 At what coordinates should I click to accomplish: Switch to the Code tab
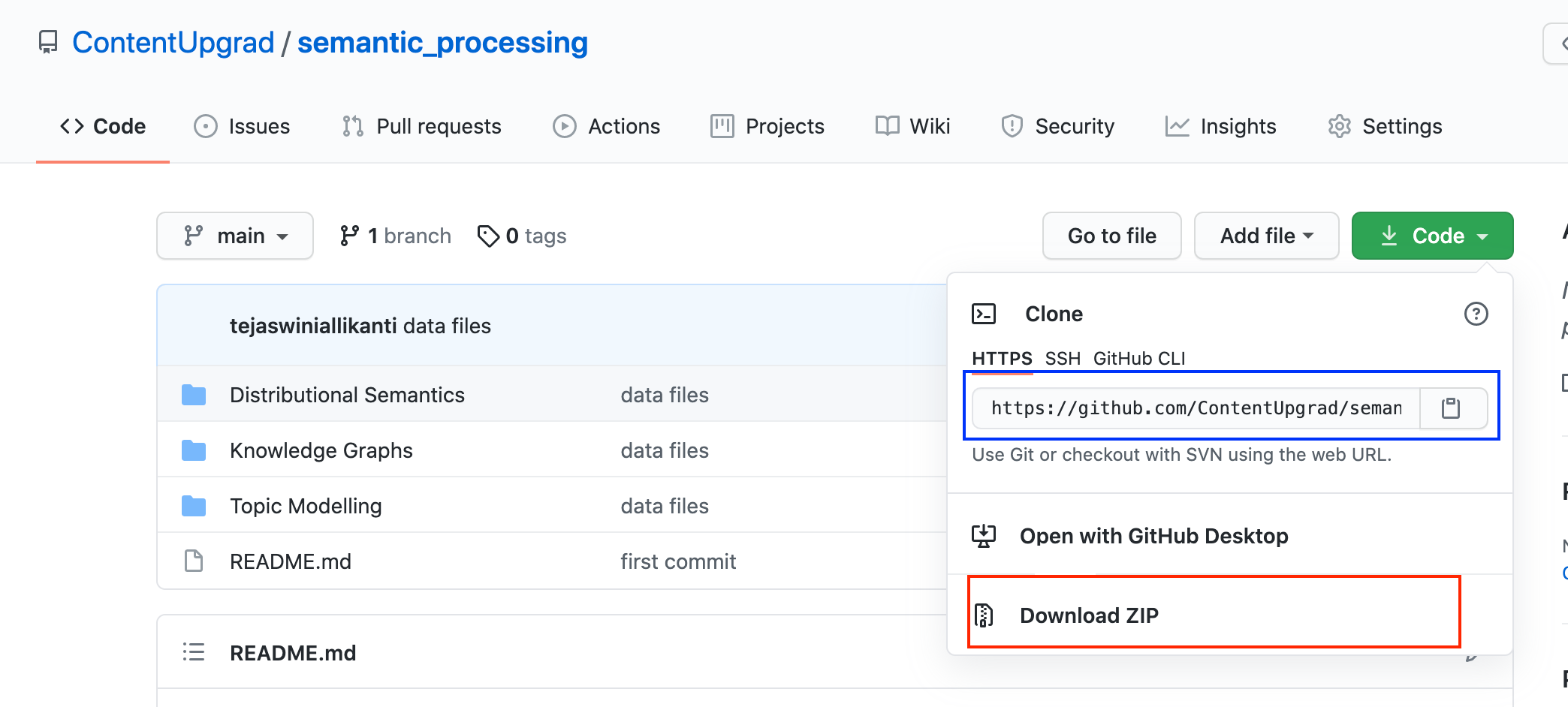(x=103, y=126)
